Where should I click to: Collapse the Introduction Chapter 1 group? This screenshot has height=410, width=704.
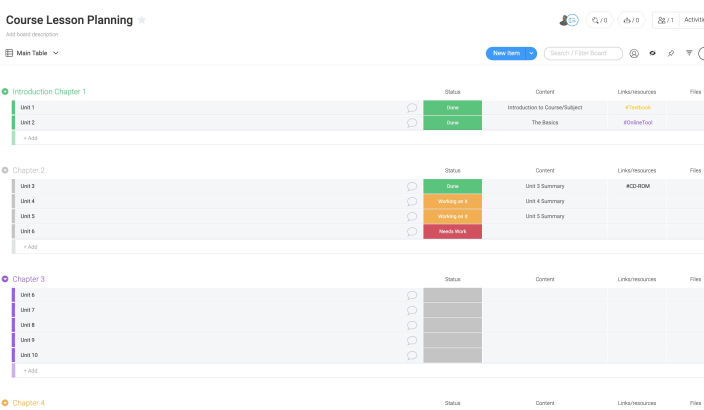[5, 92]
